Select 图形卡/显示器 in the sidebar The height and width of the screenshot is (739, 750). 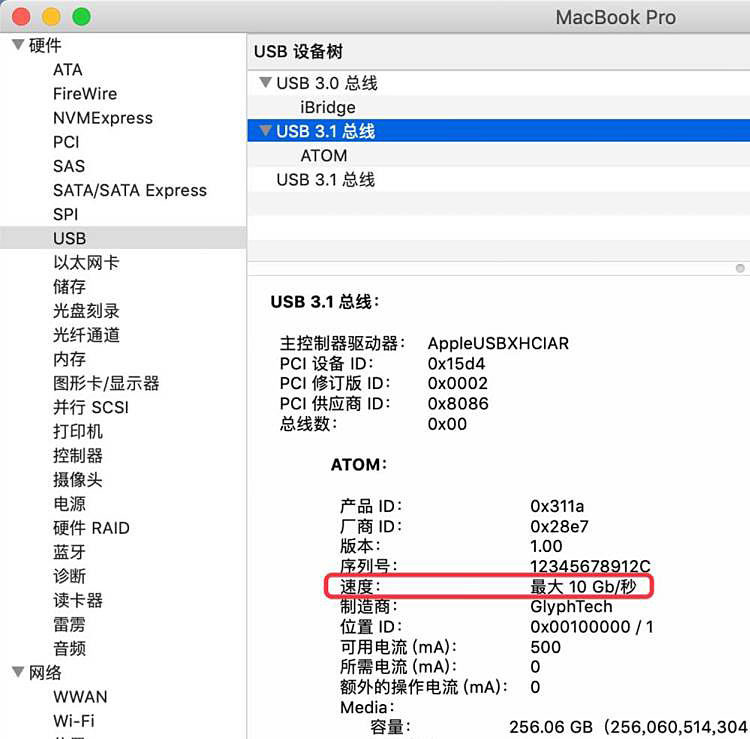(105, 383)
